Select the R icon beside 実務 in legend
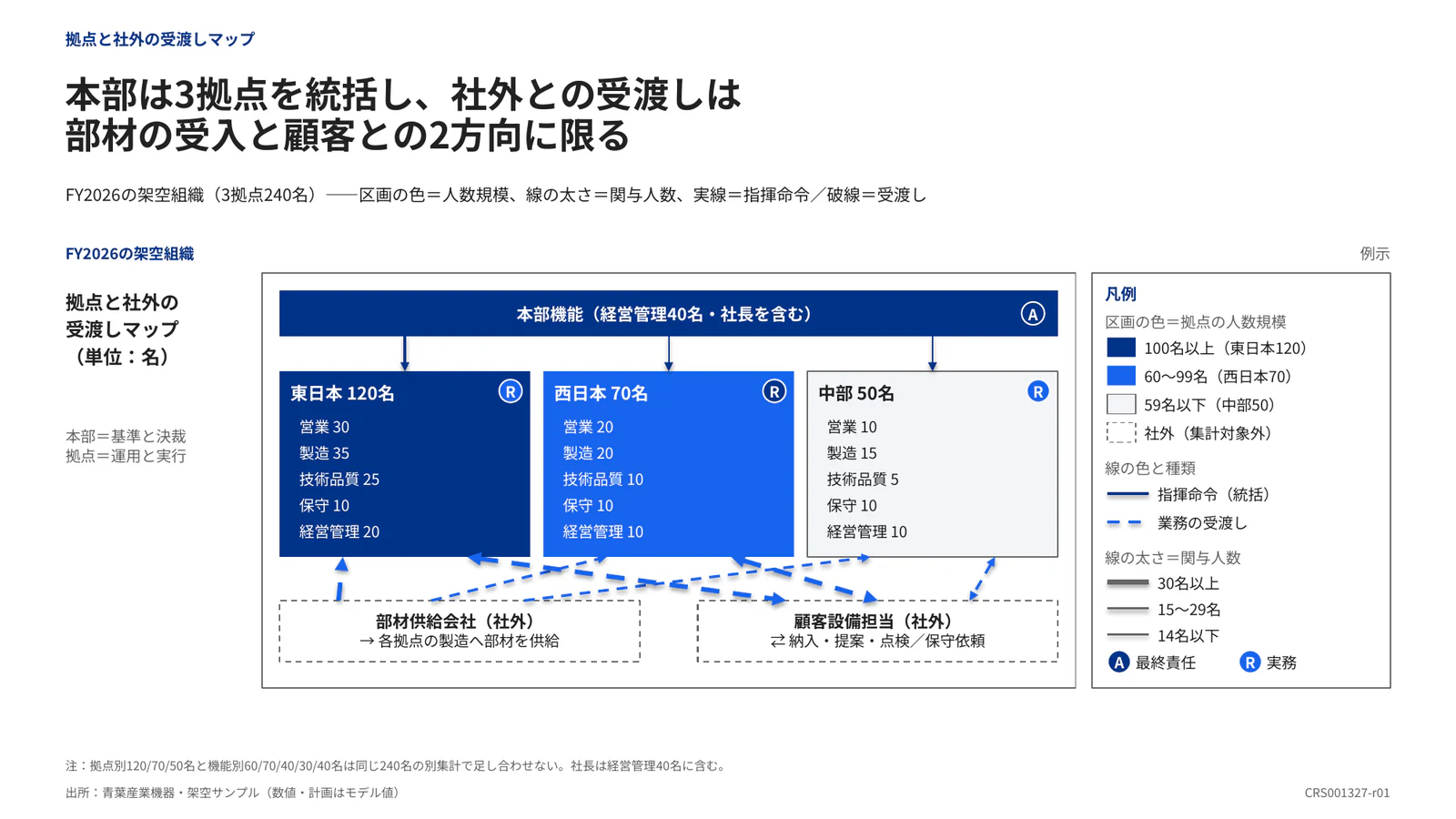The width and height of the screenshot is (1456, 819). click(x=1250, y=662)
